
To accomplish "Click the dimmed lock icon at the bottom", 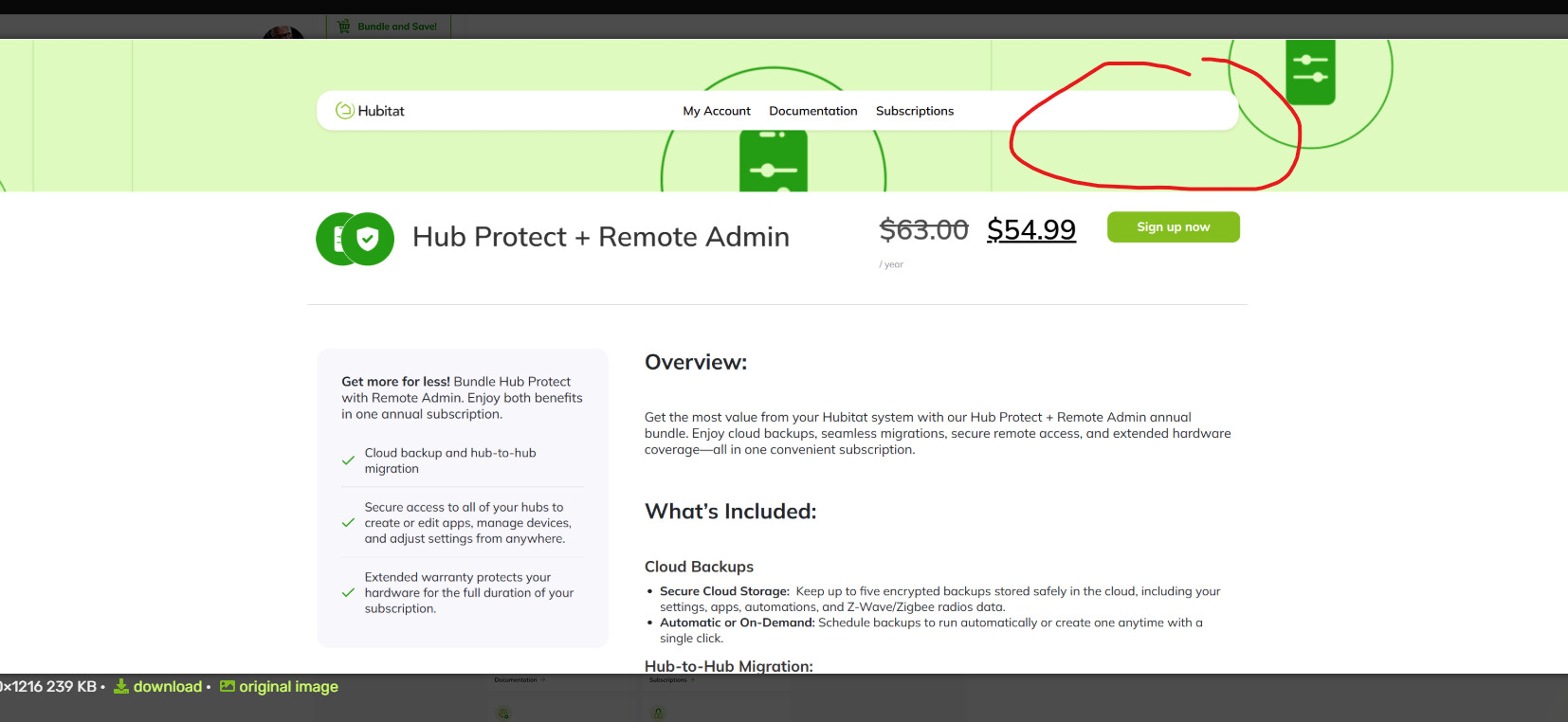I will click(658, 713).
